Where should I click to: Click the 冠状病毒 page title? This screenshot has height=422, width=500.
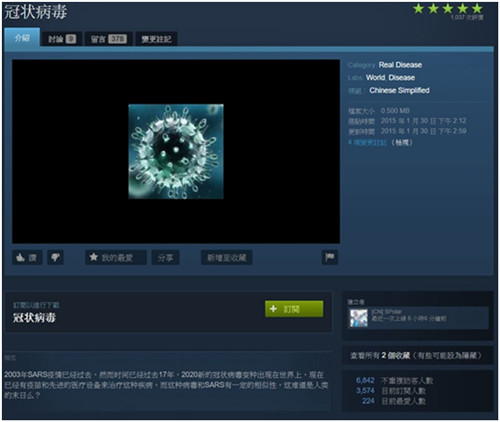pyautogui.click(x=35, y=12)
